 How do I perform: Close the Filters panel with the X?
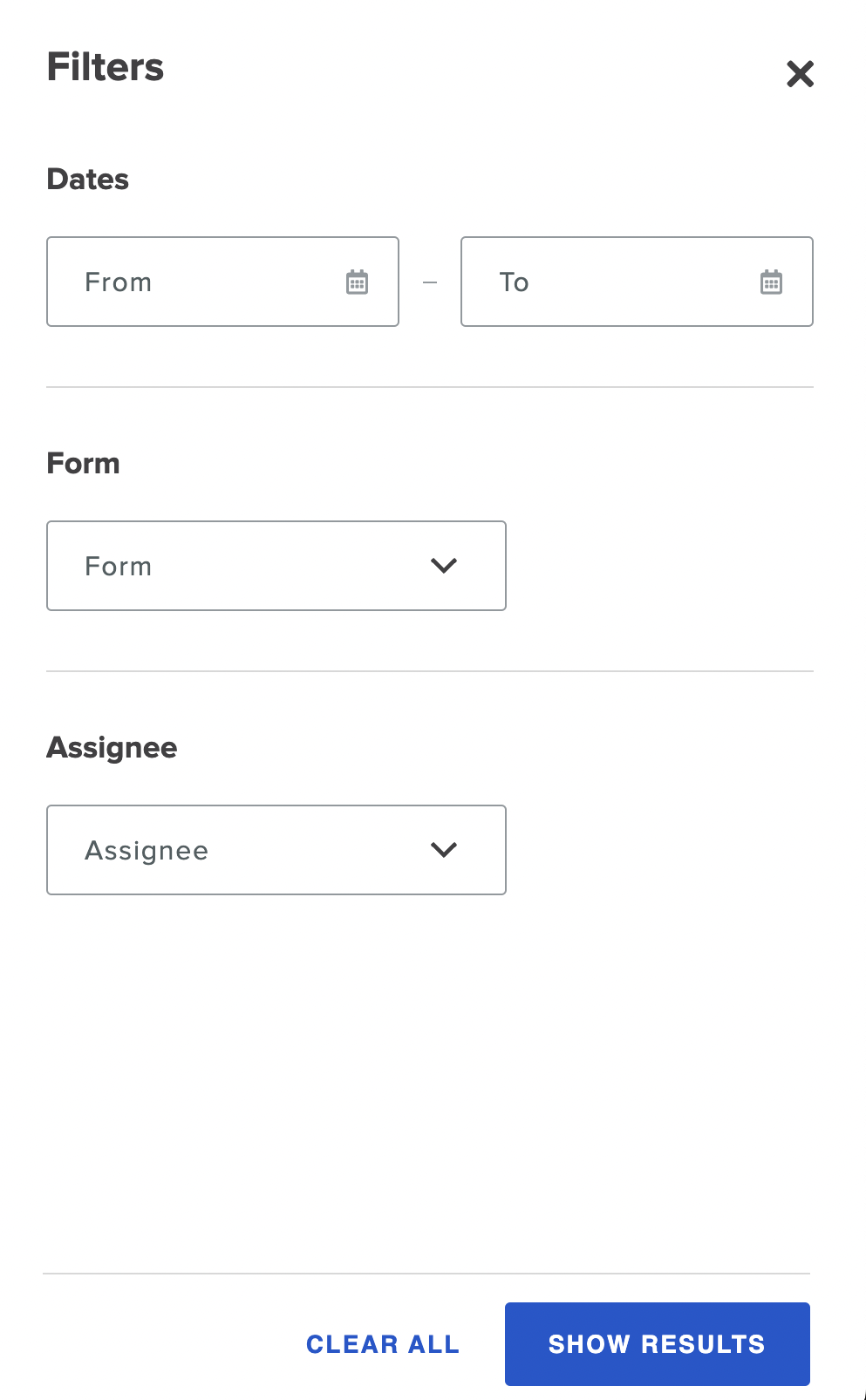[800, 74]
